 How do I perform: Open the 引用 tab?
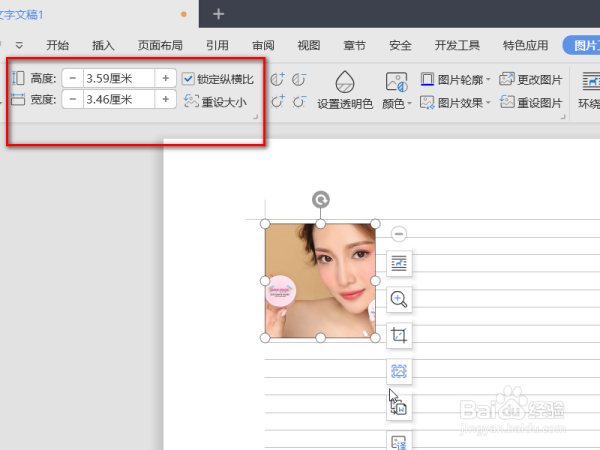tap(217, 46)
